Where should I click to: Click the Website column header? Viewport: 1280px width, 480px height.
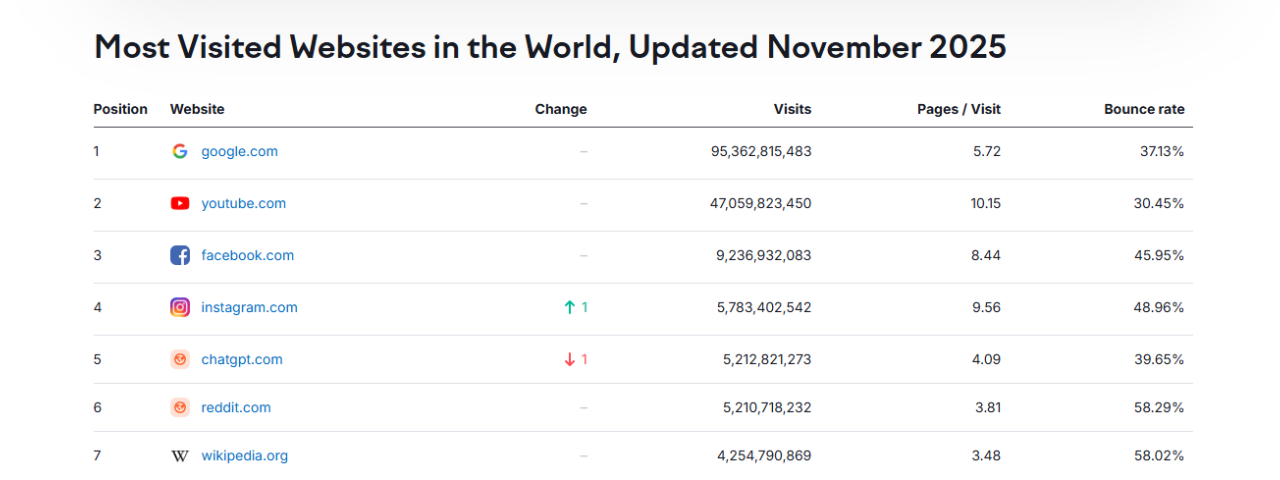pos(197,109)
